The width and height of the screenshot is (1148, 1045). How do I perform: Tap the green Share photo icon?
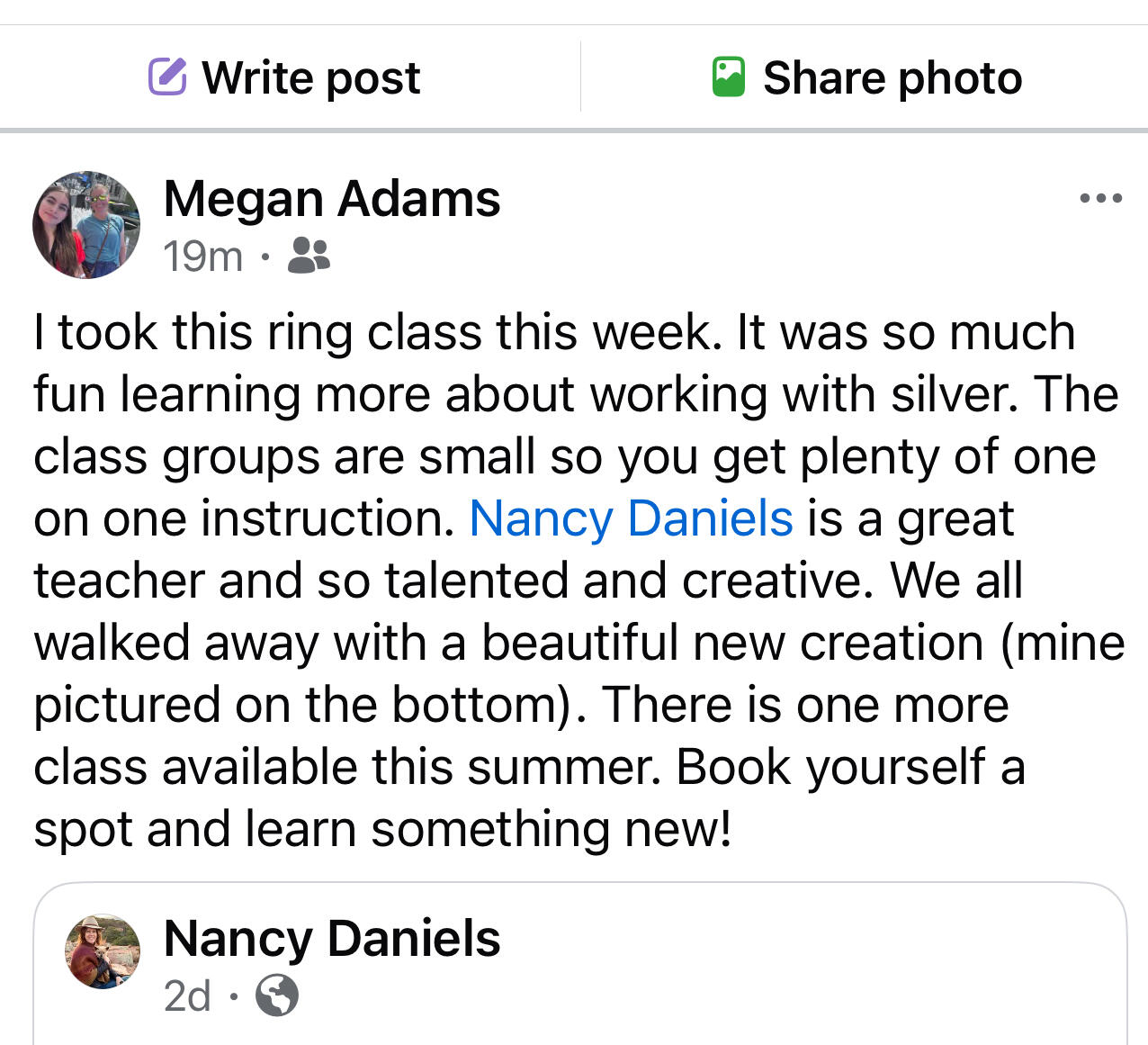(x=728, y=77)
